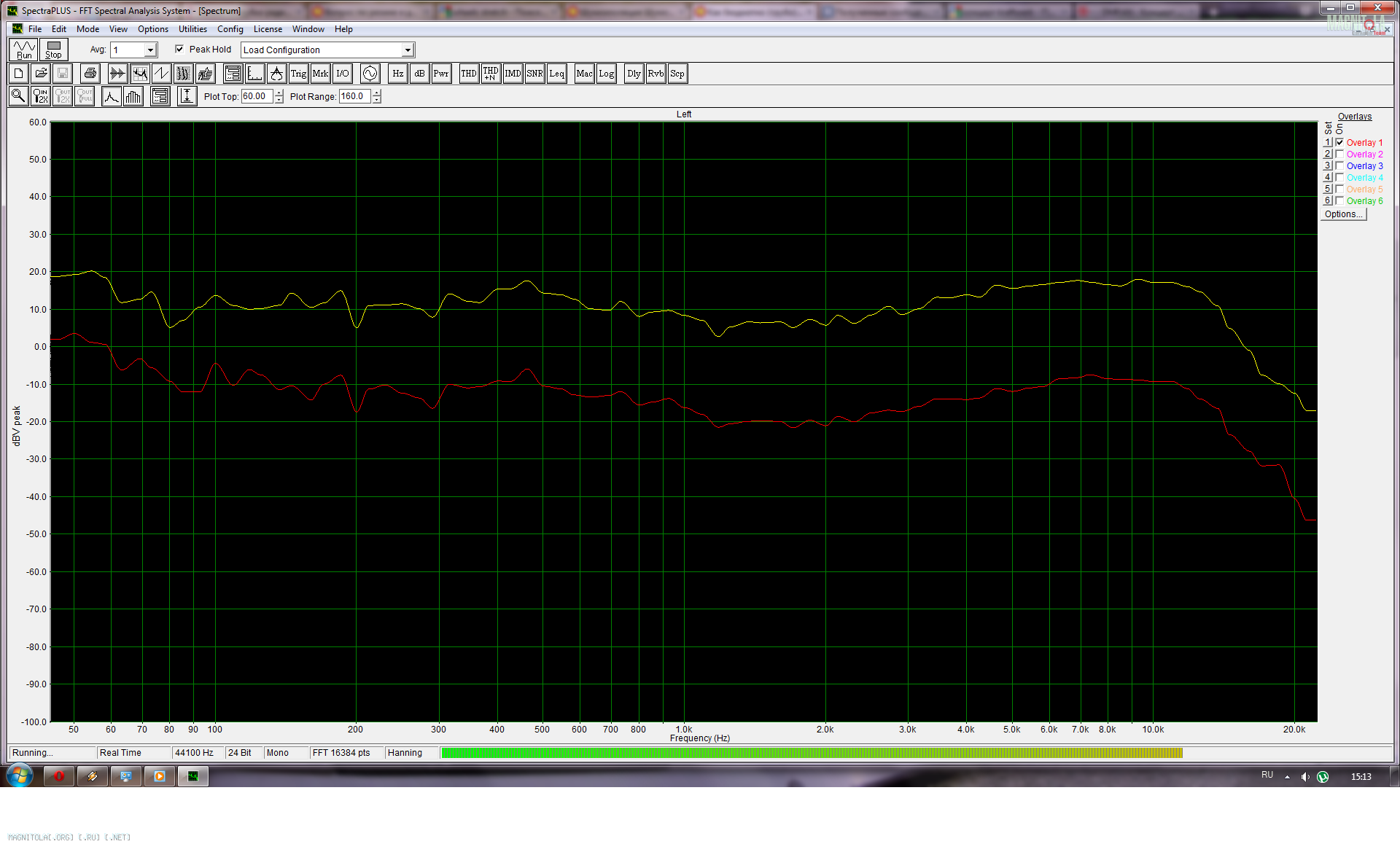Click the Mac macro button

[x=584, y=74]
